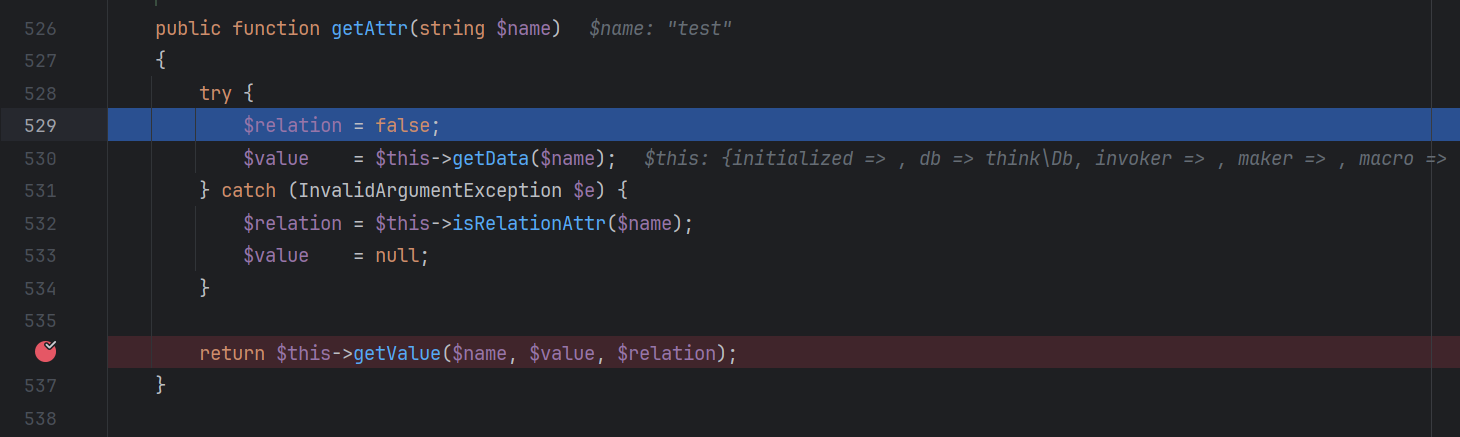Click the null value on line 533
Image resolution: width=1460 pixels, height=437 pixels.
[397, 255]
